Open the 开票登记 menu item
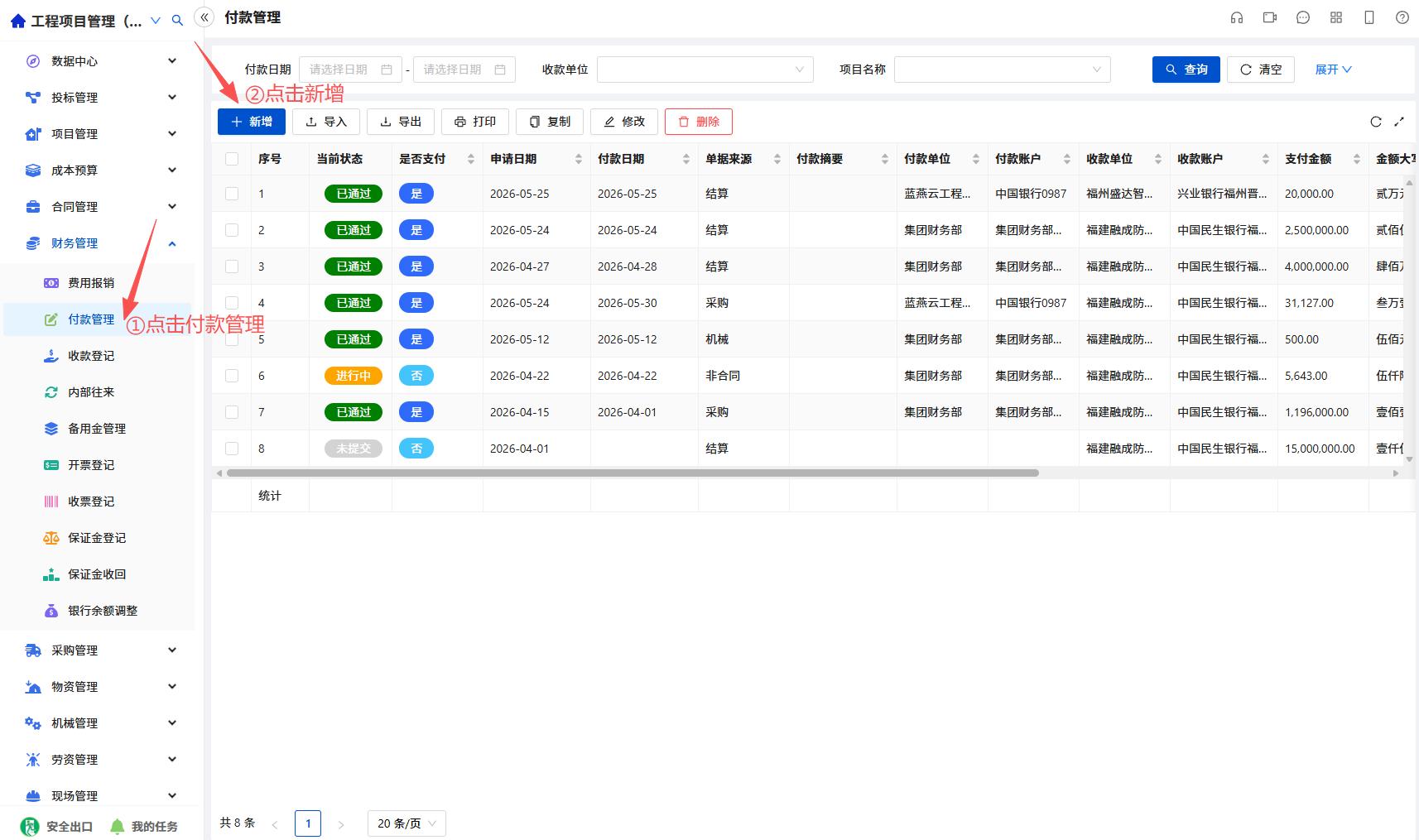 [x=98, y=465]
